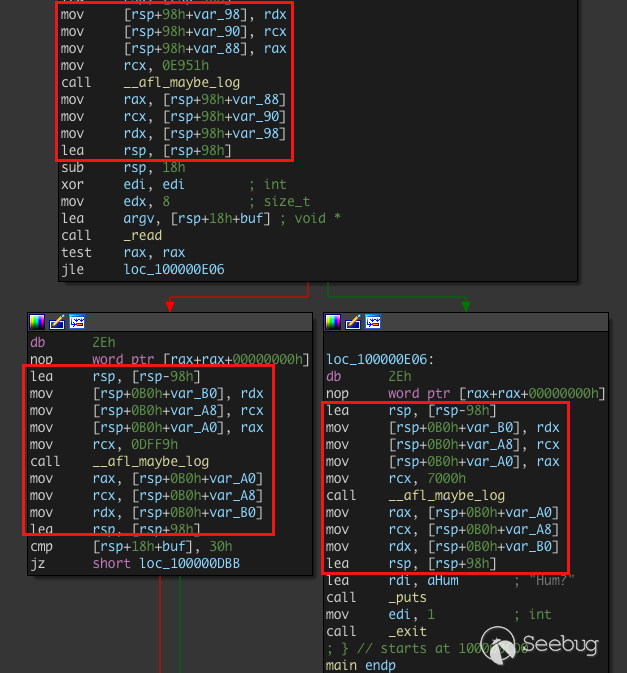627x673 pixels.
Task: Open the color palette icon of the 0DFF9h node
Action: [37, 321]
